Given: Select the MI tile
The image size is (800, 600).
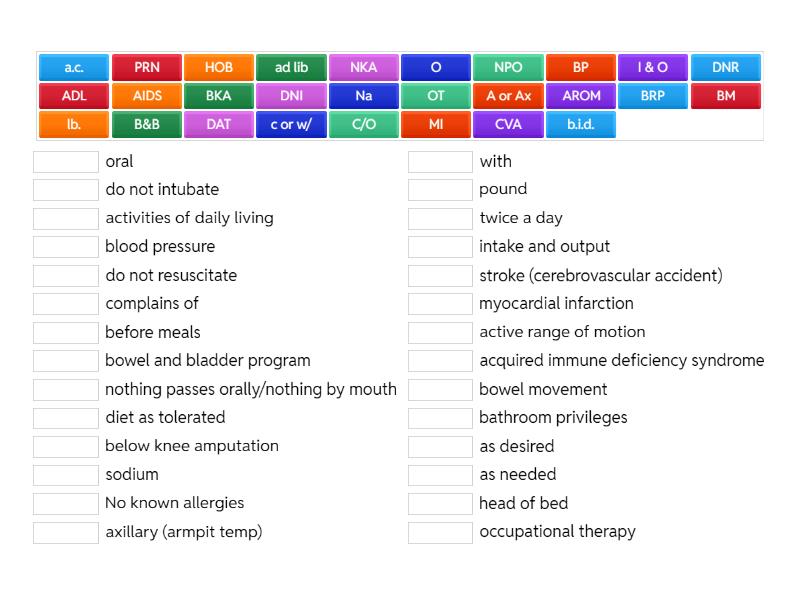Looking at the screenshot, I should 436,124.
